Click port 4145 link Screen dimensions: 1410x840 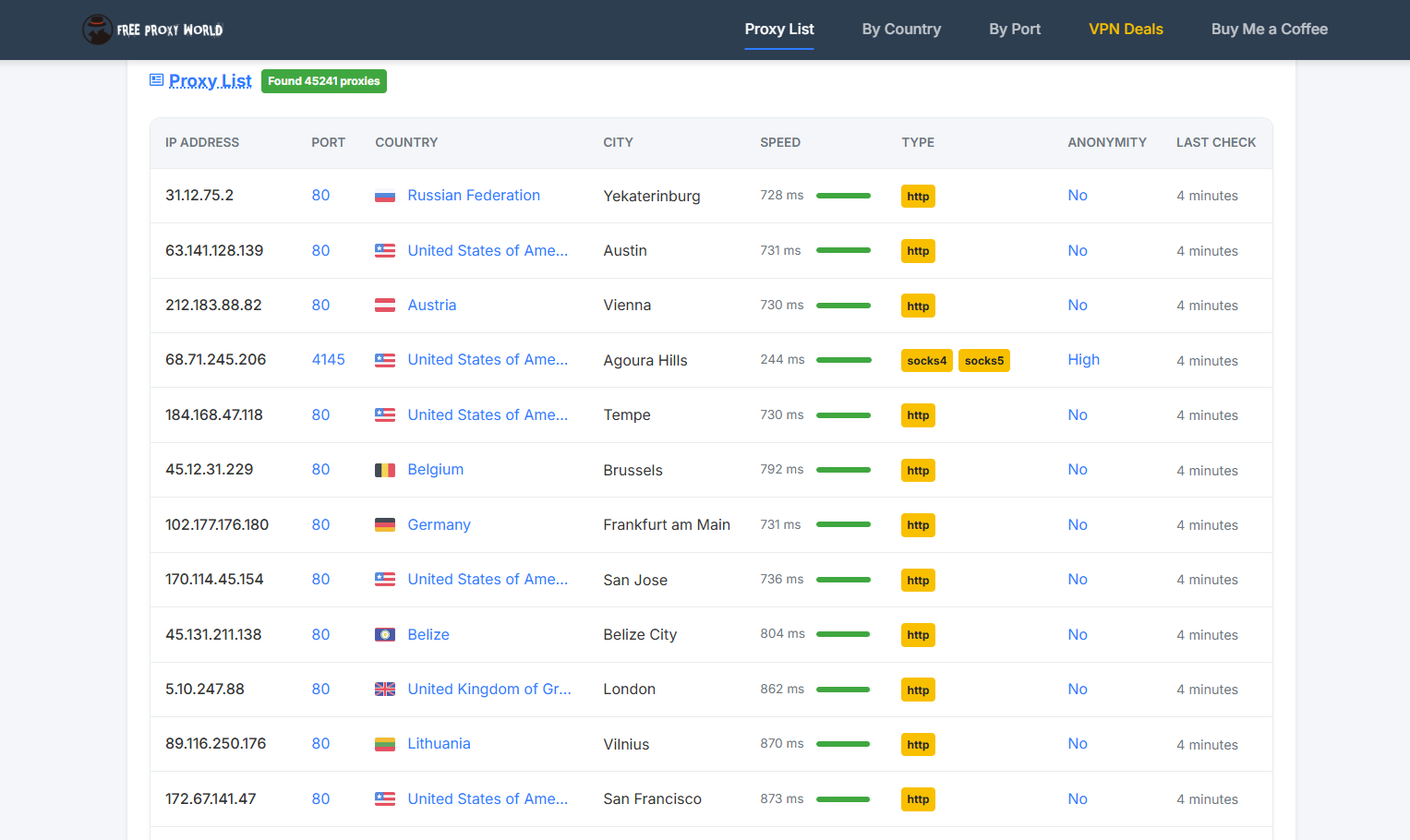(x=328, y=359)
